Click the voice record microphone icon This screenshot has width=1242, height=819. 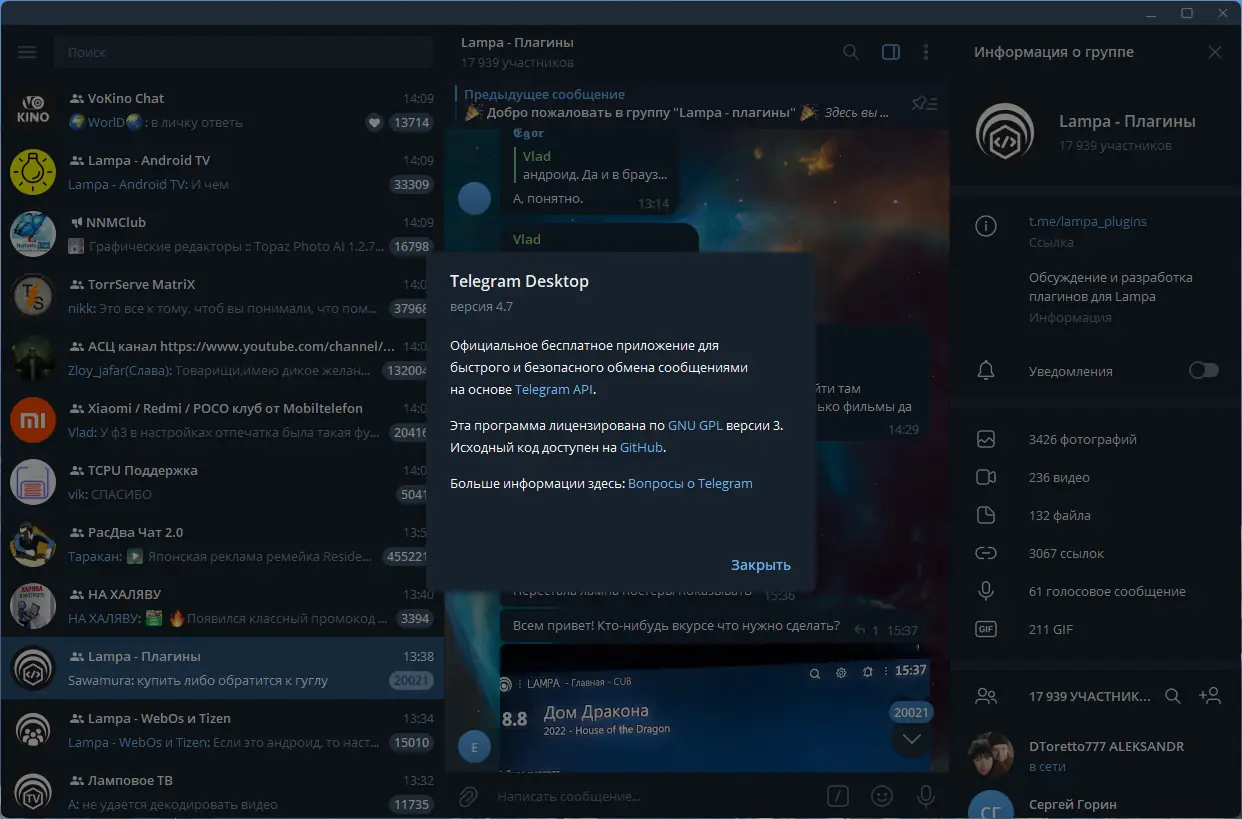pyautogui.click(x=926, y=796)
